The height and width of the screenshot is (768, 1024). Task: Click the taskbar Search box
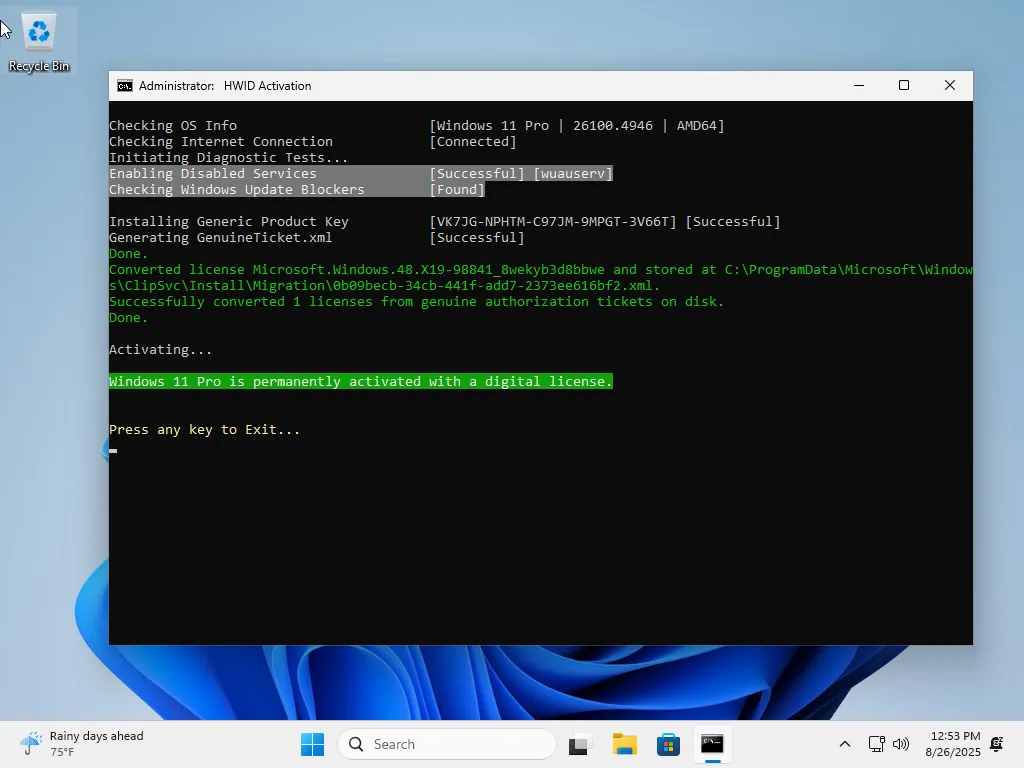[x=447, y=744]
